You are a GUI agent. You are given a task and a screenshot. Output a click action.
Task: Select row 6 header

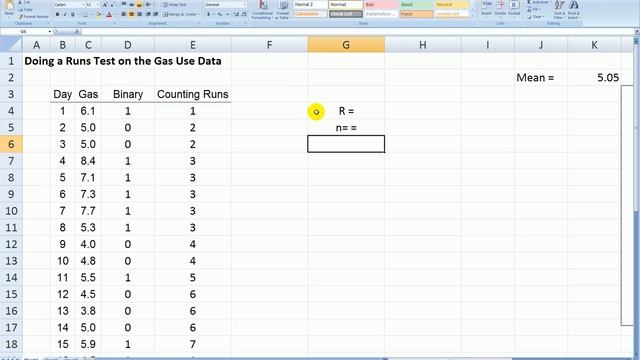11,144
